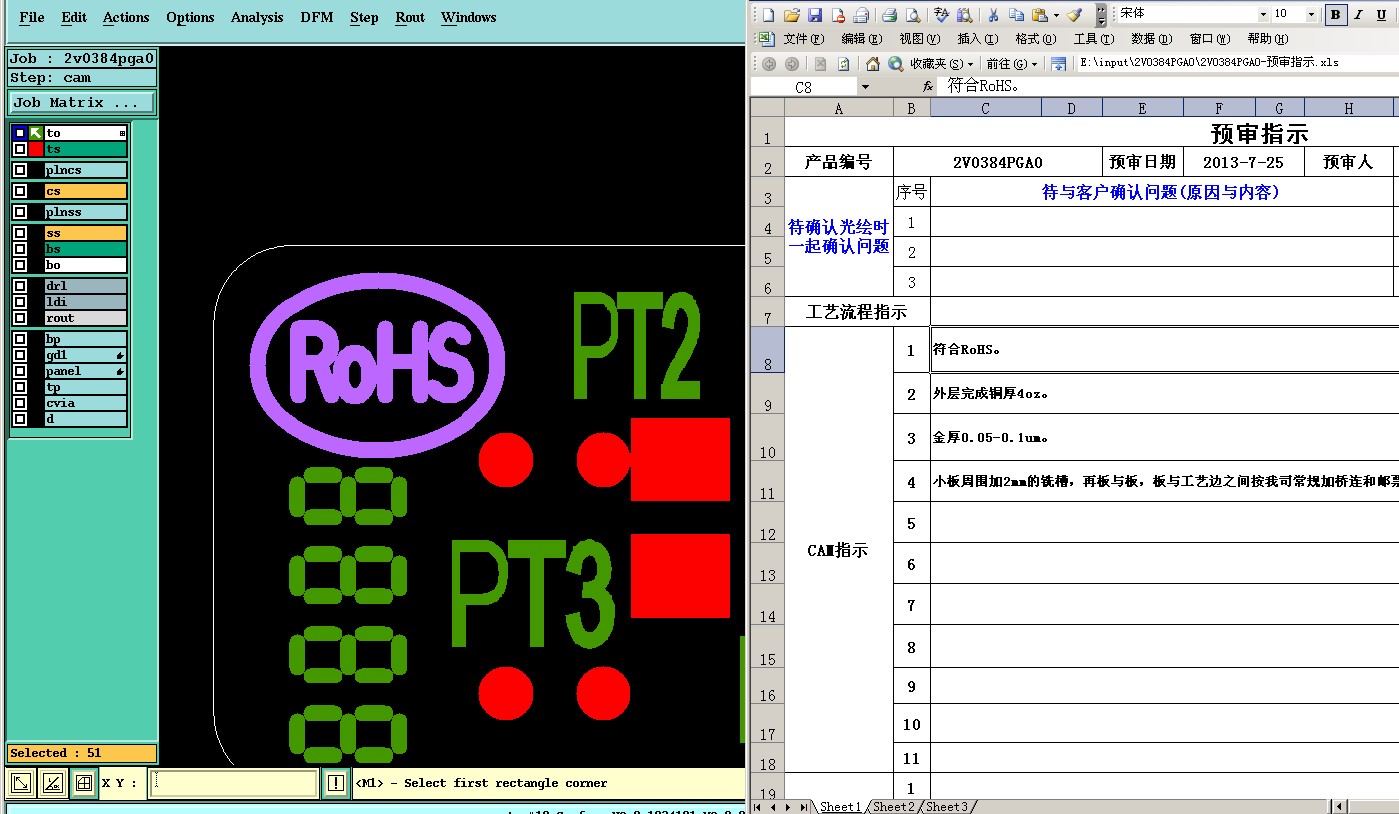1399x814 pixels.
Task: Toggle the checkbox for layer 'rout'
Action: coord(20,318)
